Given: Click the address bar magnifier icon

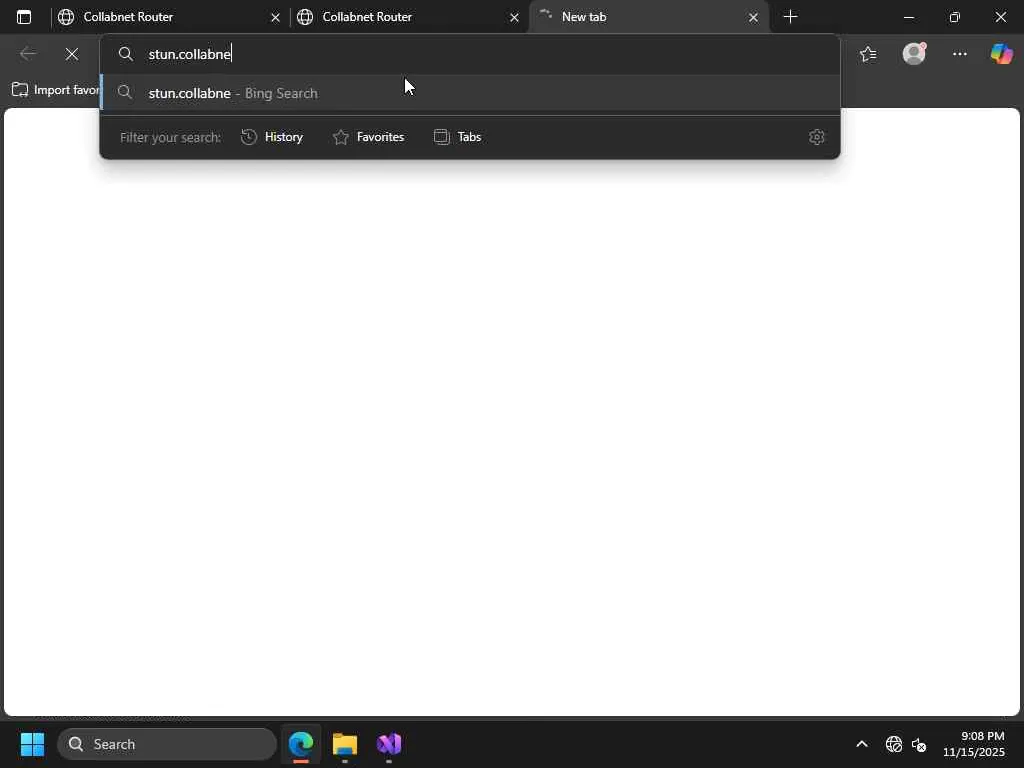Looking at the screenshot, I should tap(125, 54).
